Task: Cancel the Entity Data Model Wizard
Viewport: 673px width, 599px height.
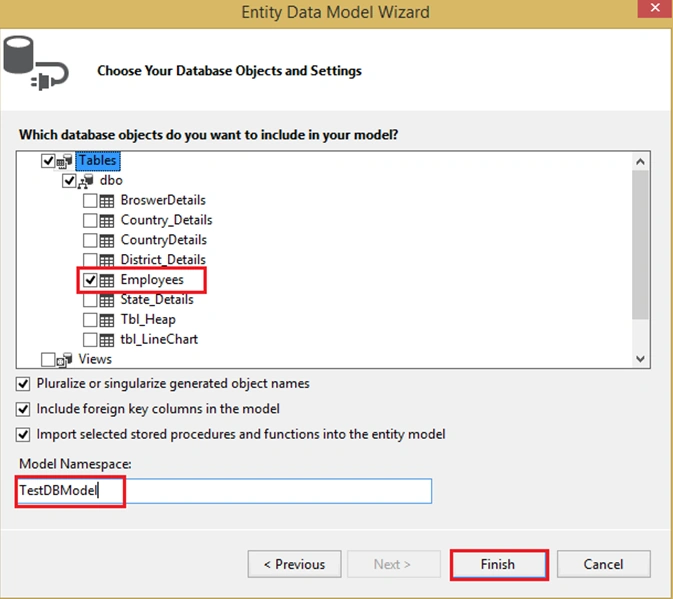Action: point(603,564)
